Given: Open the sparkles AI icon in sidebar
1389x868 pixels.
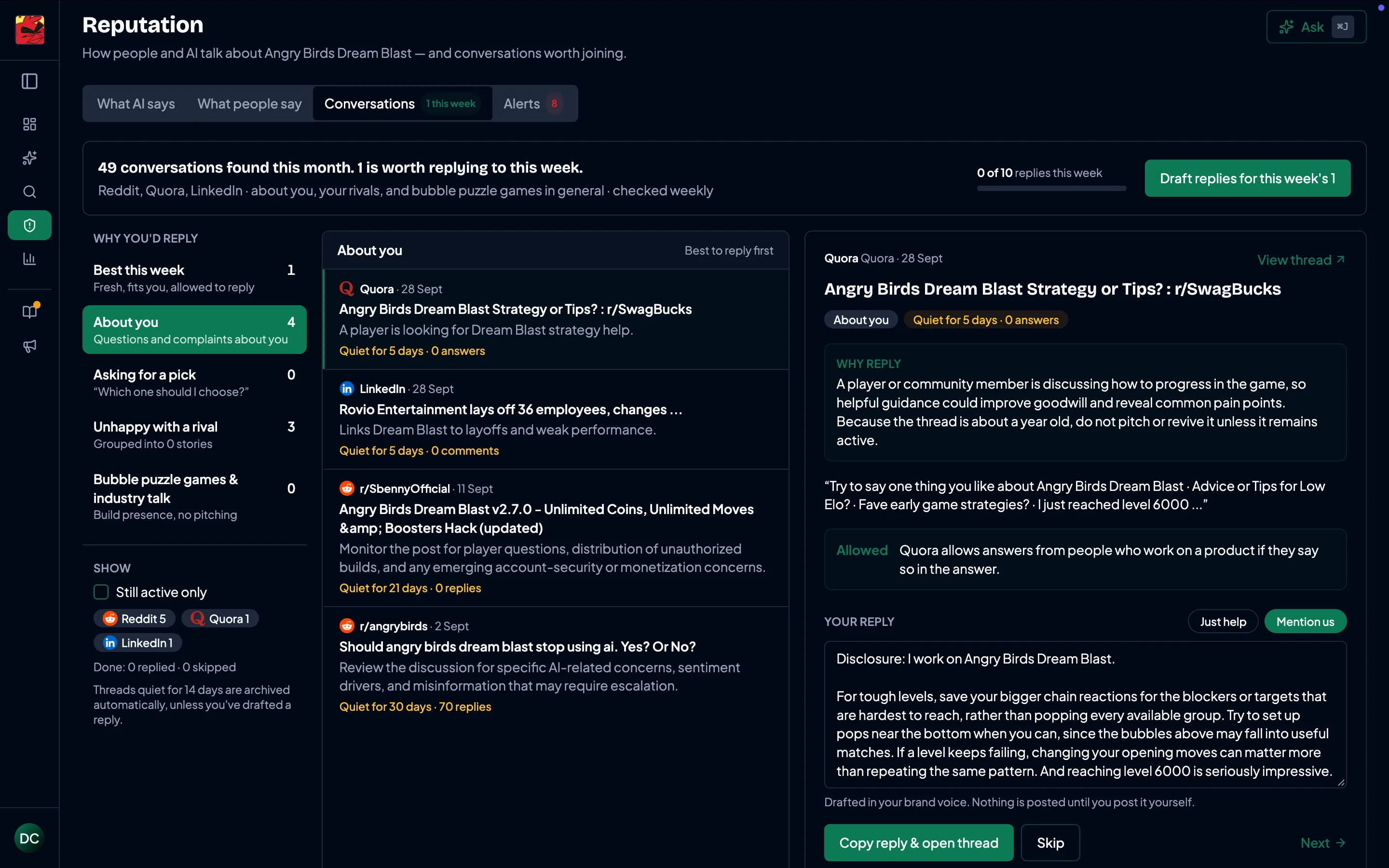Looking at the screenshot, I should point(29,158).
